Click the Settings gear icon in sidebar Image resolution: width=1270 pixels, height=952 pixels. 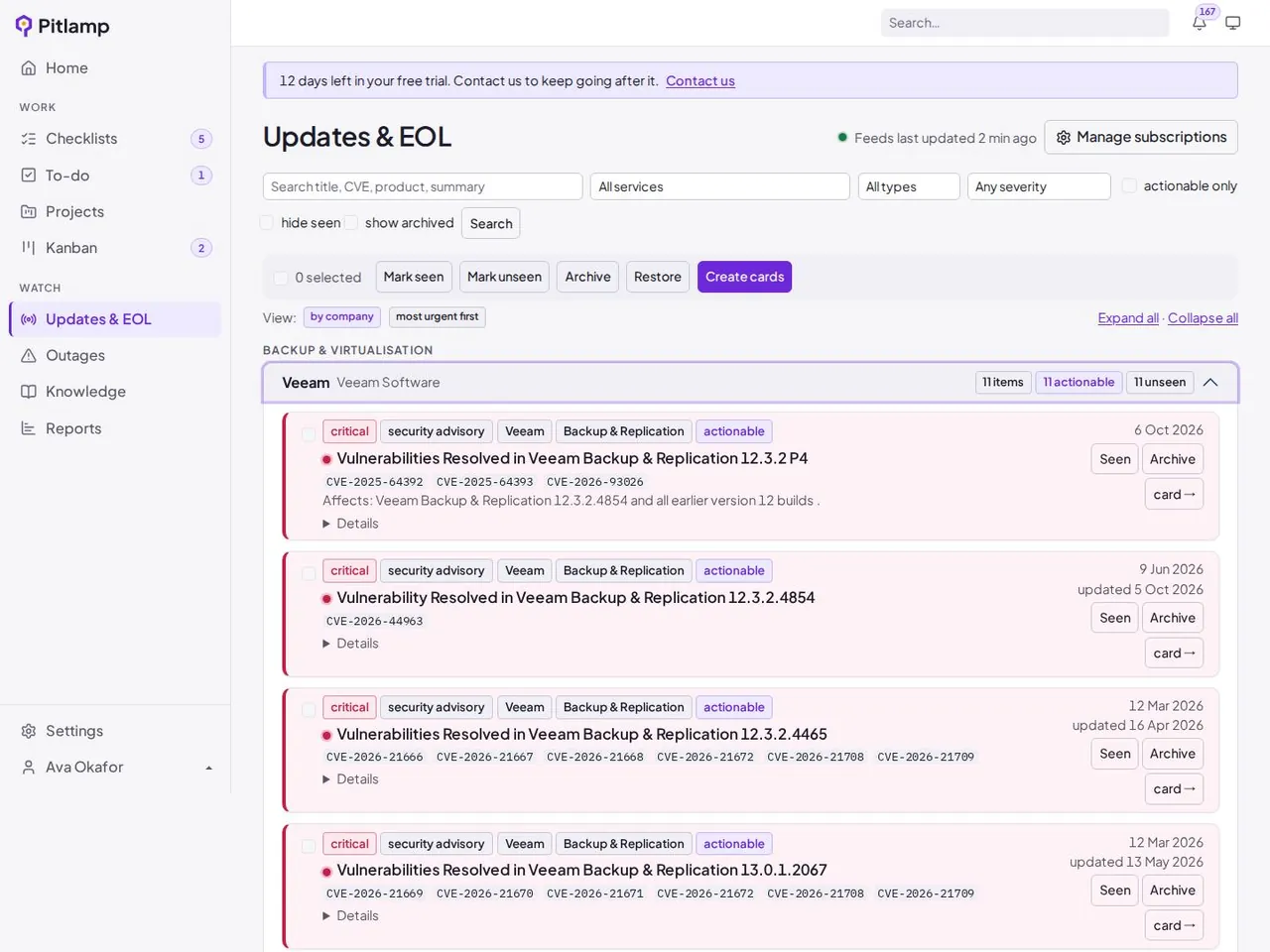point(29,731)
